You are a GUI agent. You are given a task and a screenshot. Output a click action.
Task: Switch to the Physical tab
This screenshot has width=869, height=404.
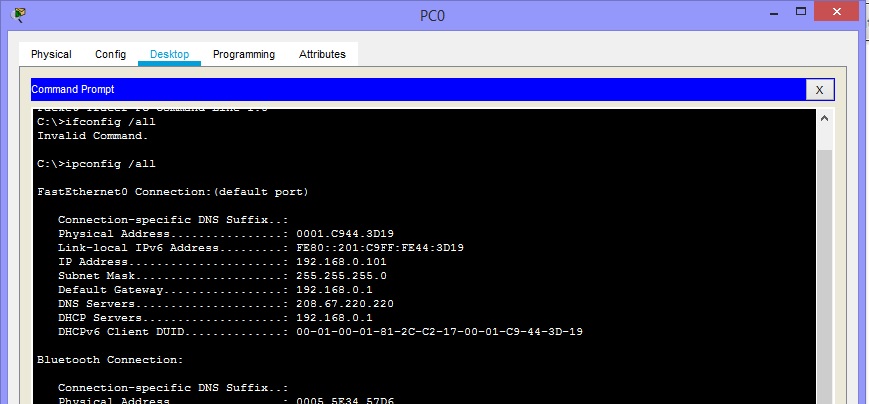click(x=51, y=54)
